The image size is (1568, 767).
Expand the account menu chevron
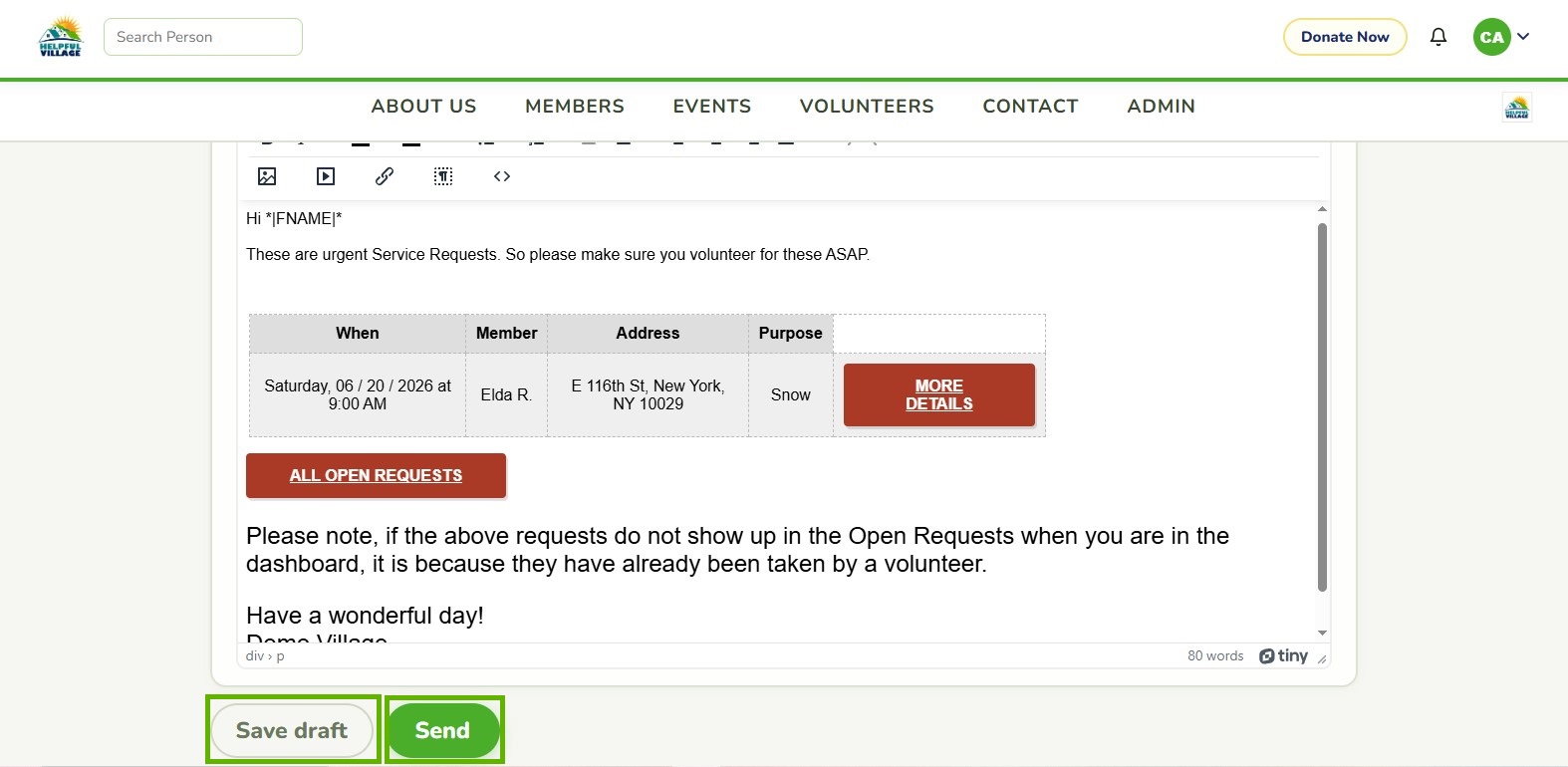[1523, 37]
